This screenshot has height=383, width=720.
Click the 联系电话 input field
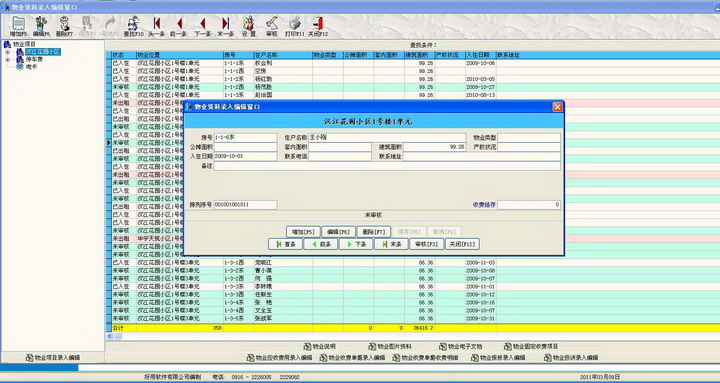pos(340,157)
